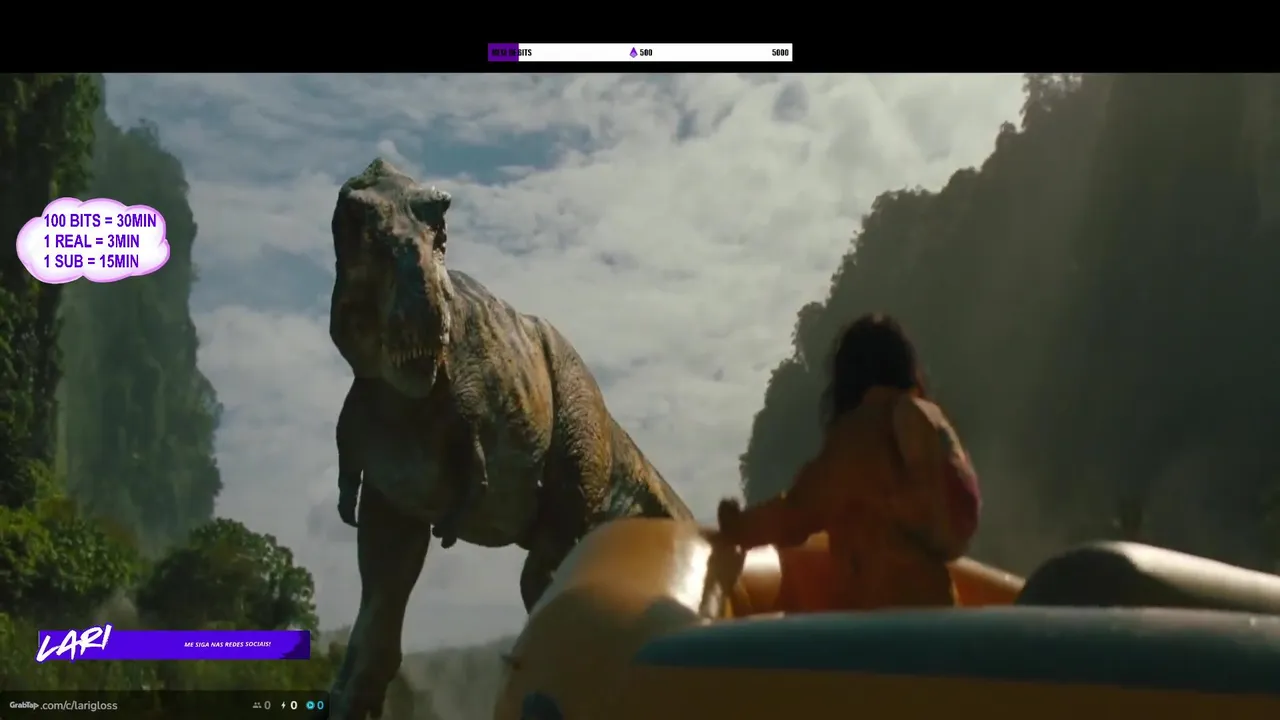The image size is (1280, 720).
Task: Click the 500 bits progress value
Action: pos(646,52)
